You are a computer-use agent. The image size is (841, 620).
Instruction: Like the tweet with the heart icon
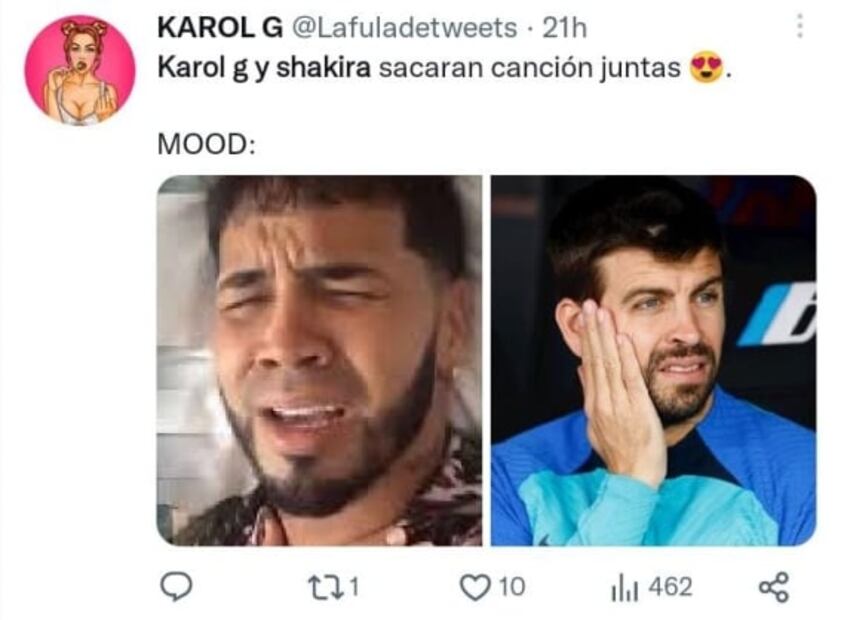click(x=475, y=587)
